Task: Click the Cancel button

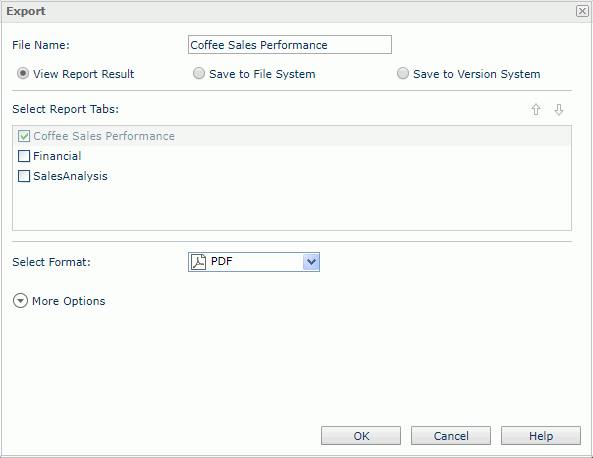Action: tap(451, 436)
